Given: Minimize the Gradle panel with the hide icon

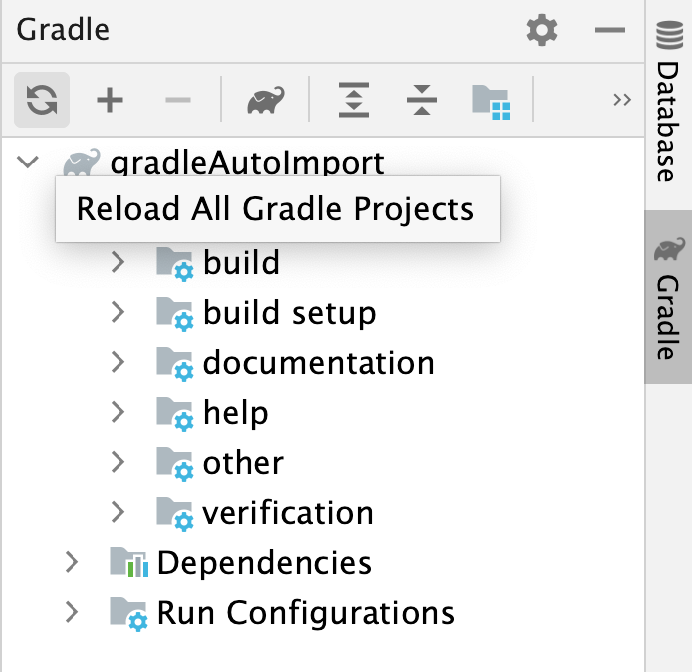Looking at the screenshot, I should click(x=609, y=31).
